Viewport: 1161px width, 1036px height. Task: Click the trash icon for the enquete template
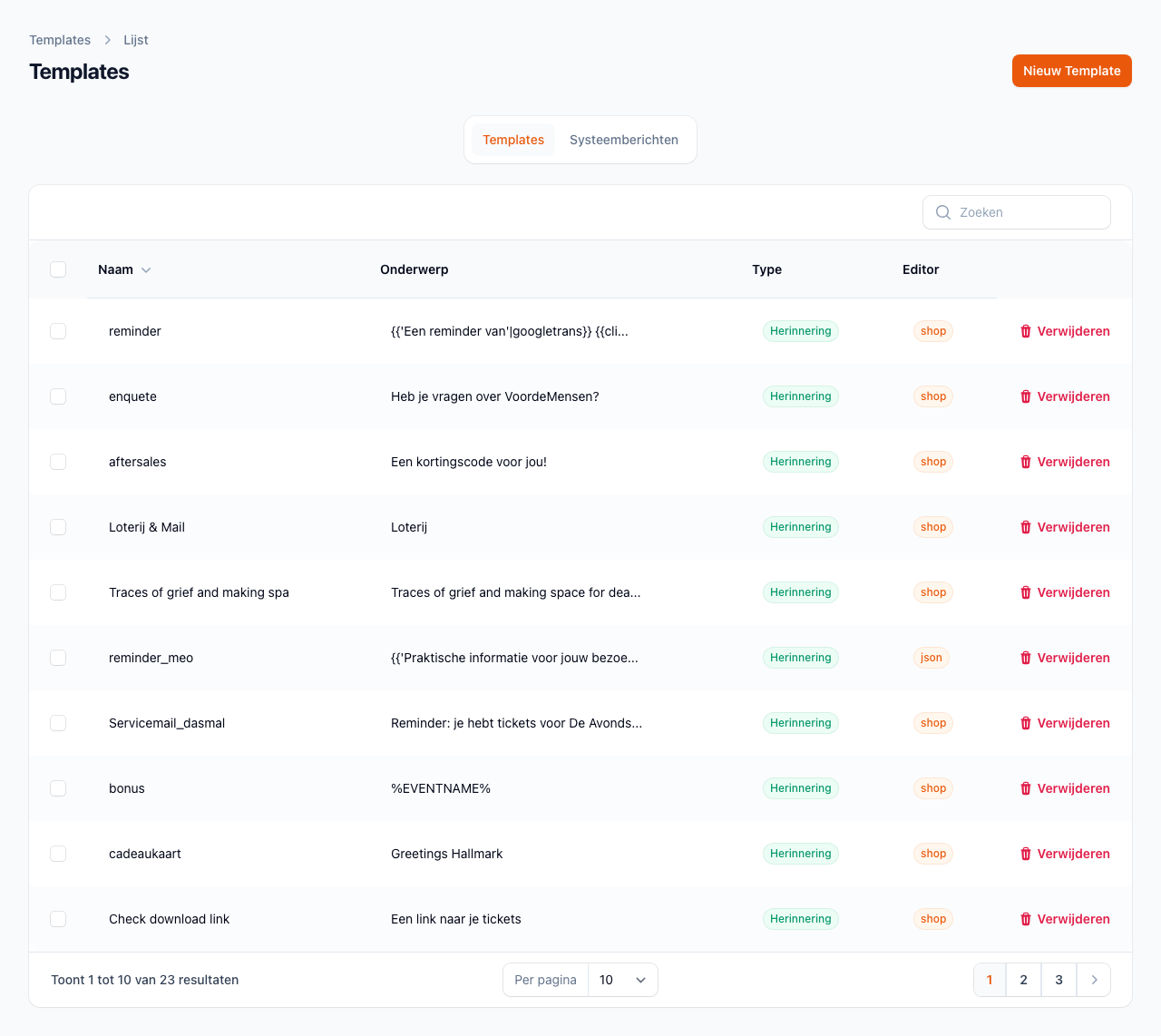pyautogui.click(x=1026, y=396)
